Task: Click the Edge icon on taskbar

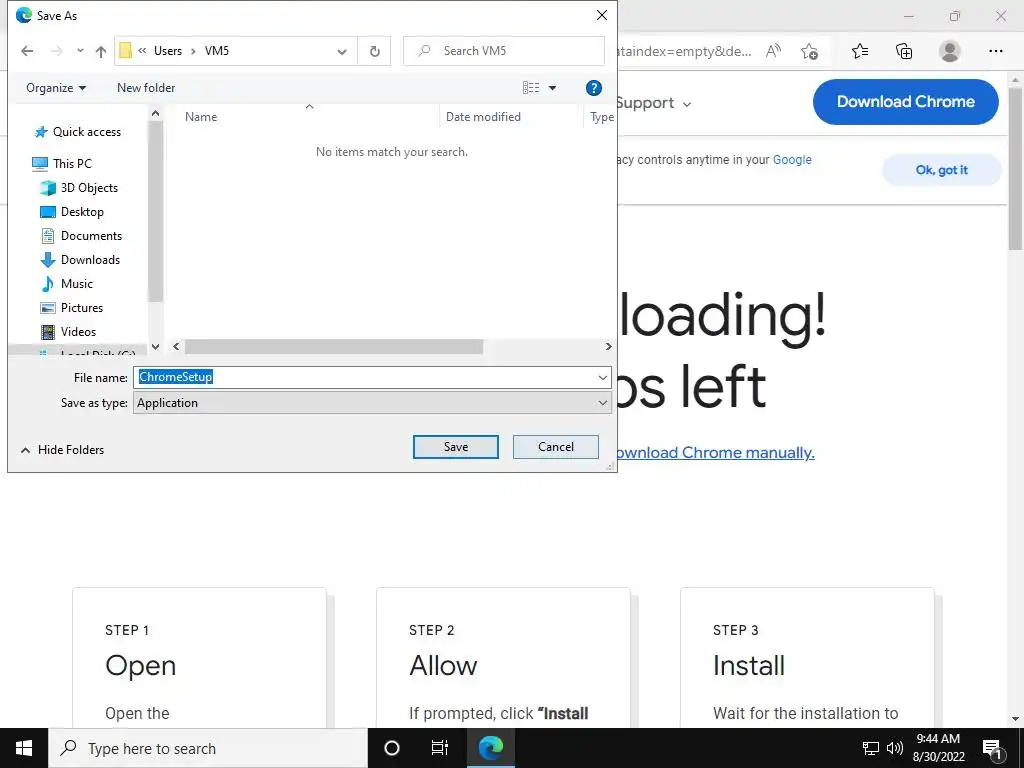Action: 491,748
